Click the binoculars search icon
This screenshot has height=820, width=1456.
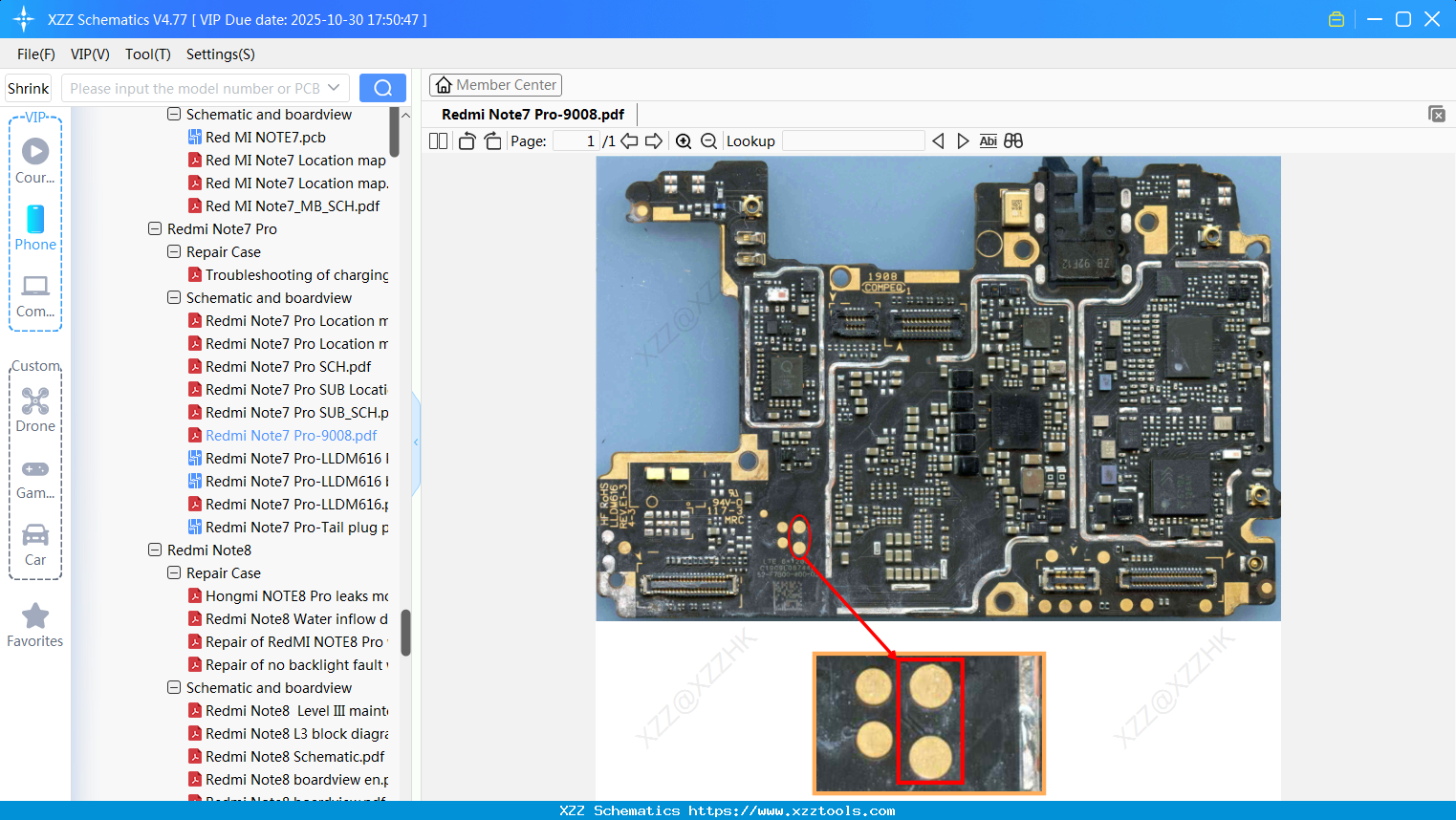[x=1013, y=141]
